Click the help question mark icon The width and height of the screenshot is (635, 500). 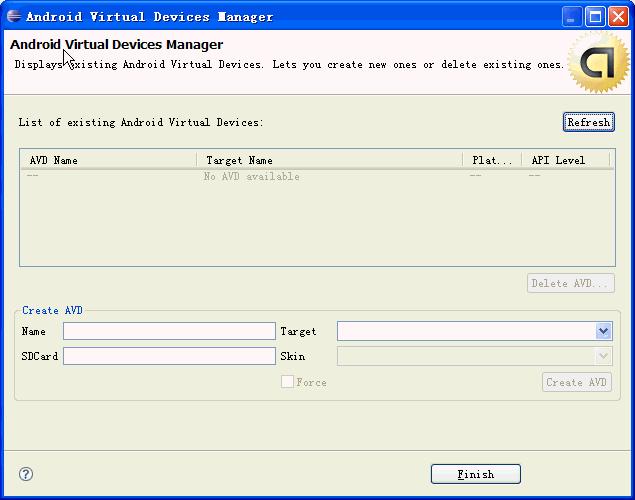click(x=26, y=474)
